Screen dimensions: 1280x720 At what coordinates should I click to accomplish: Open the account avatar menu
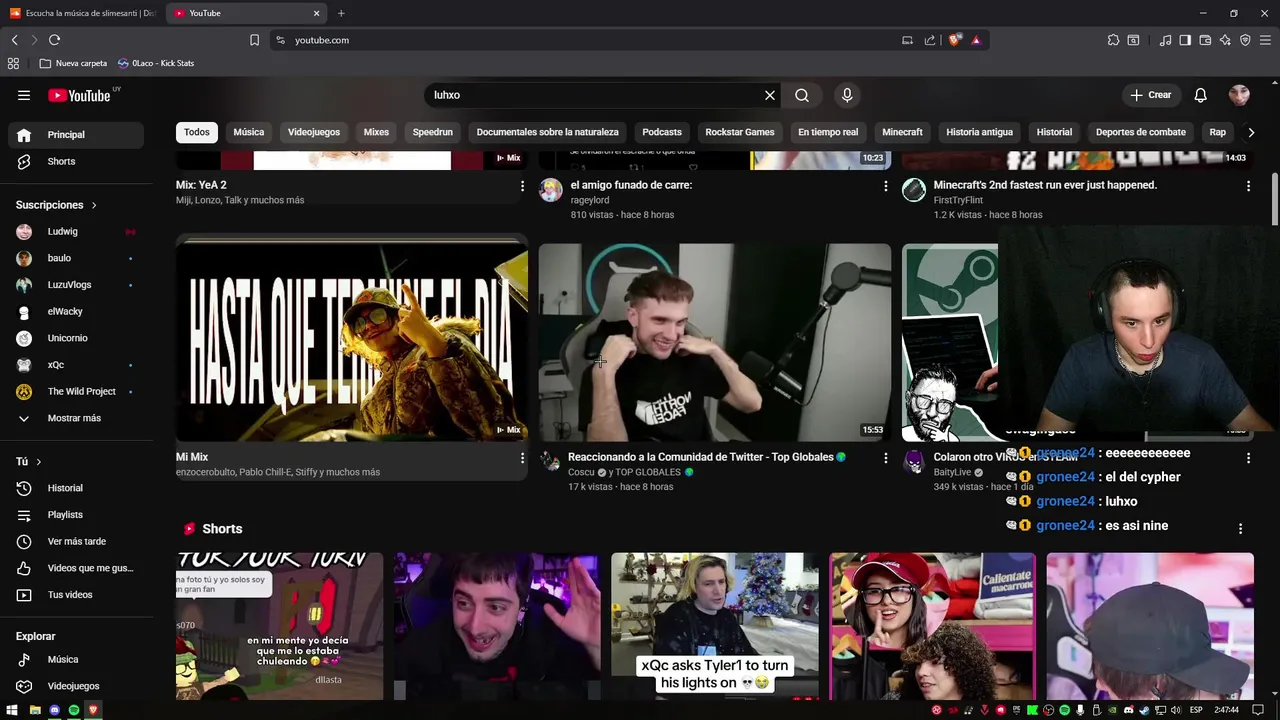tap(1239, 95)
